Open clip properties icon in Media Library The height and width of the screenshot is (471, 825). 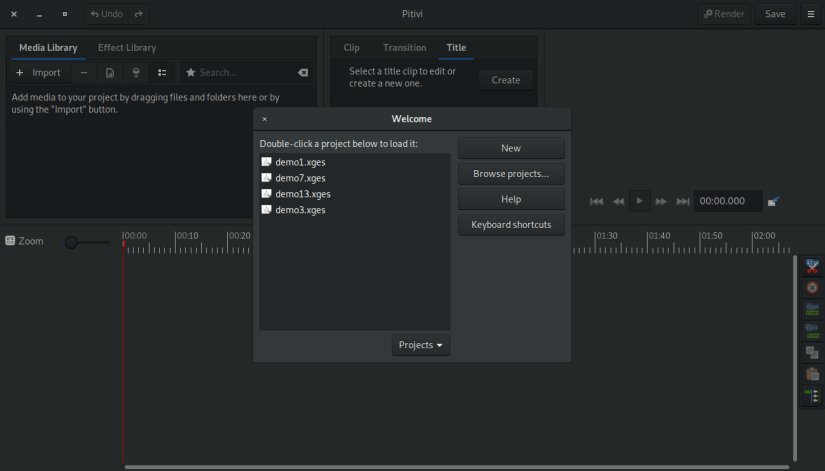pos(109,73)
